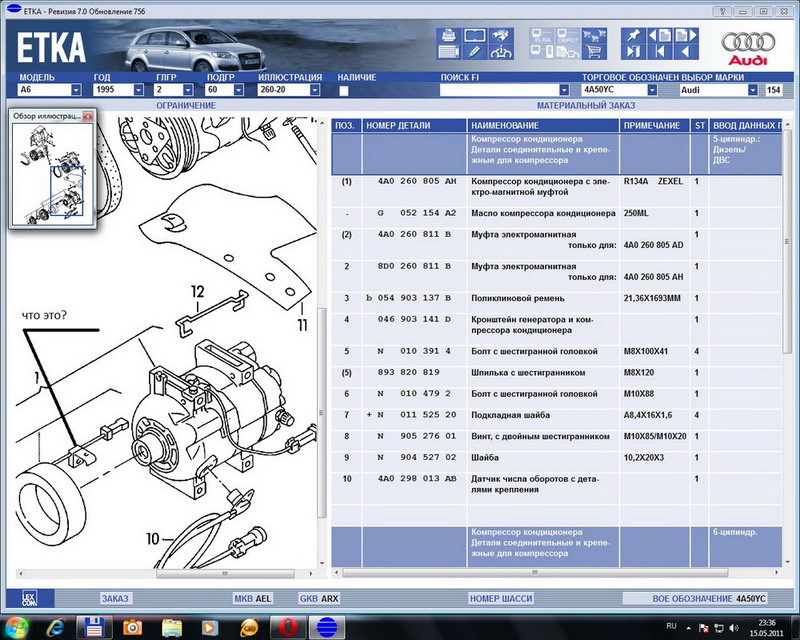Click the car outline icon below binoculars
Viewport: 800px width, 640px height.
click(501, 52)
